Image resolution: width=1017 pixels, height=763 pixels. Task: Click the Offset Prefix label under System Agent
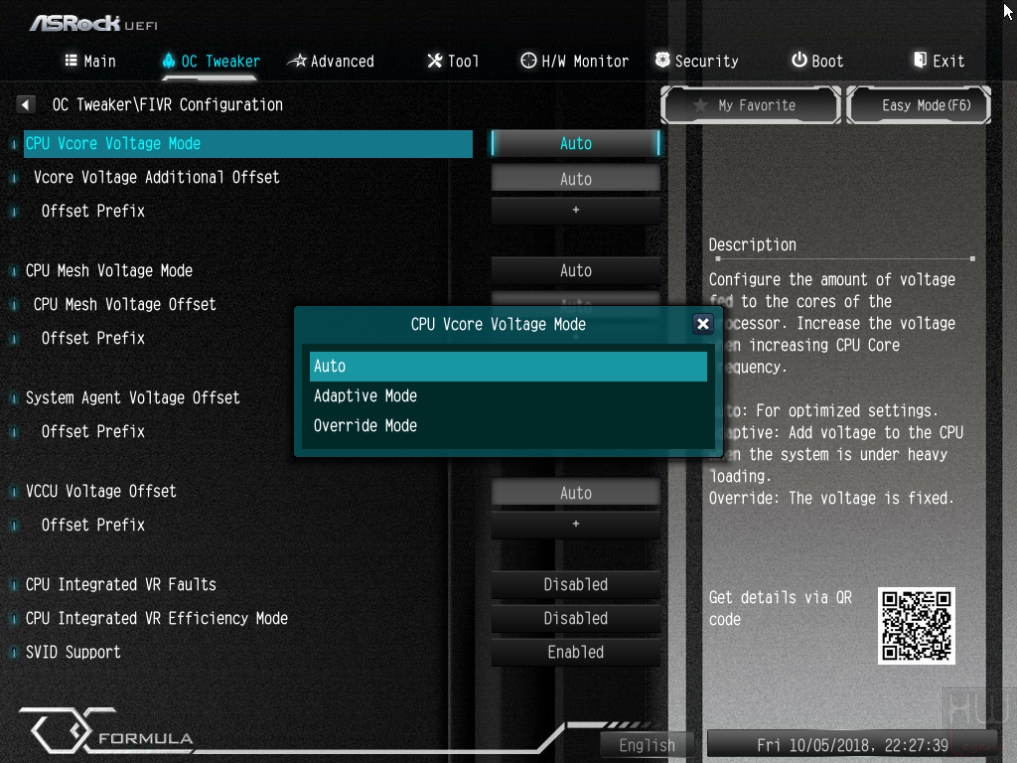tap(93, 431)
